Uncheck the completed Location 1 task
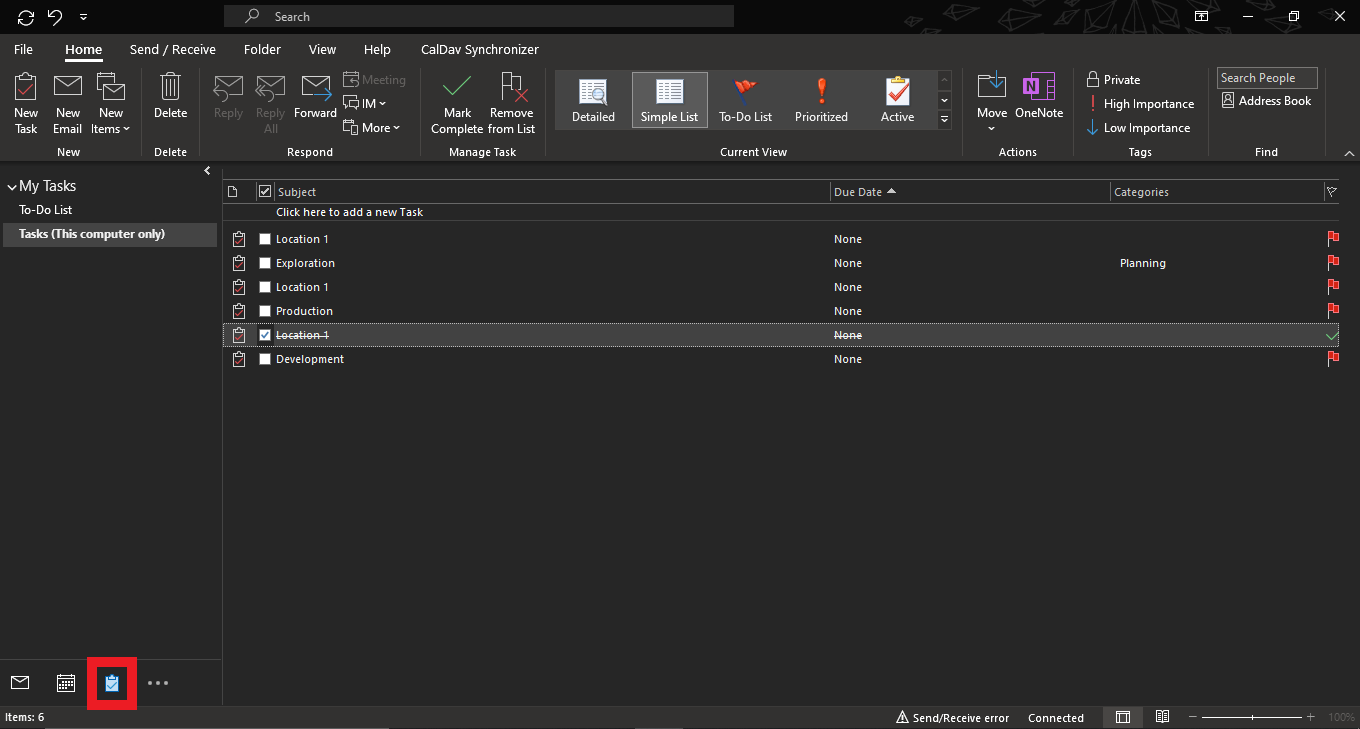The image size is (1360, 729). click(265, 335)
